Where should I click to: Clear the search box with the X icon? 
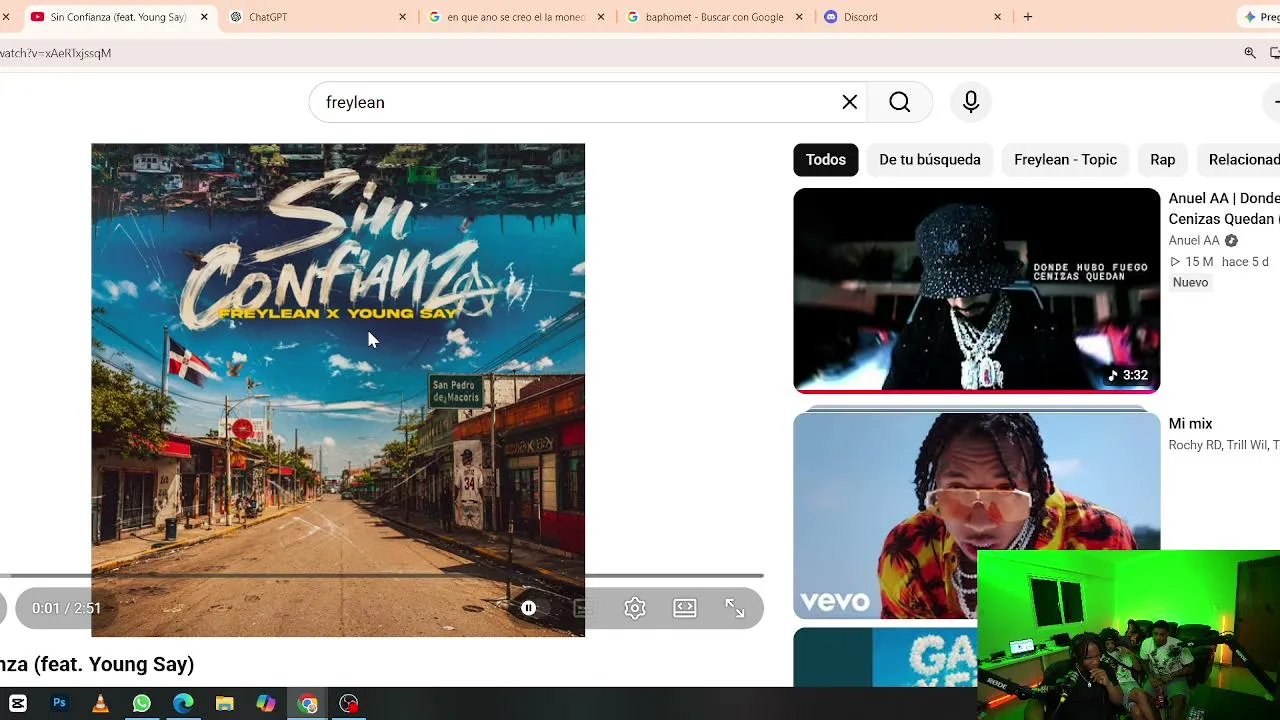click(850, 102)
